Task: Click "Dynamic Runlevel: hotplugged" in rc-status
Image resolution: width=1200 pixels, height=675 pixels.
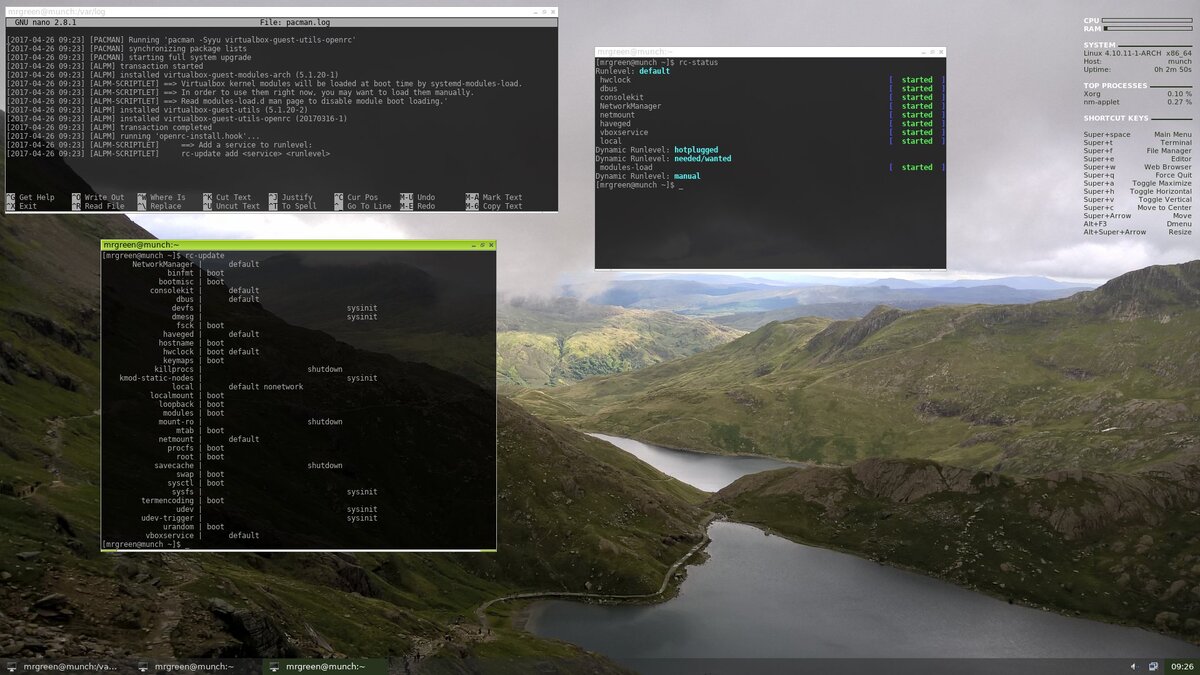Action: 657,150
